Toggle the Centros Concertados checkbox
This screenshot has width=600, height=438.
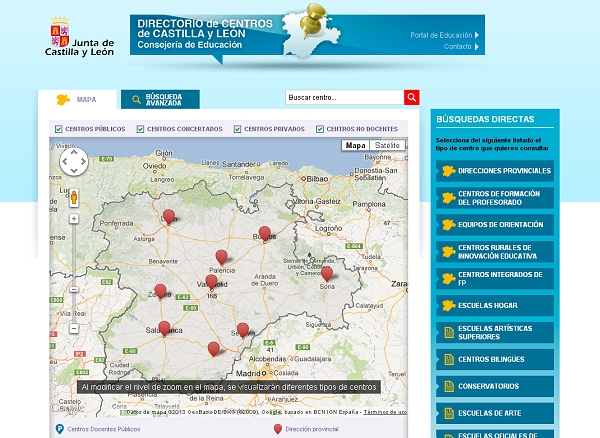[140, 129]
